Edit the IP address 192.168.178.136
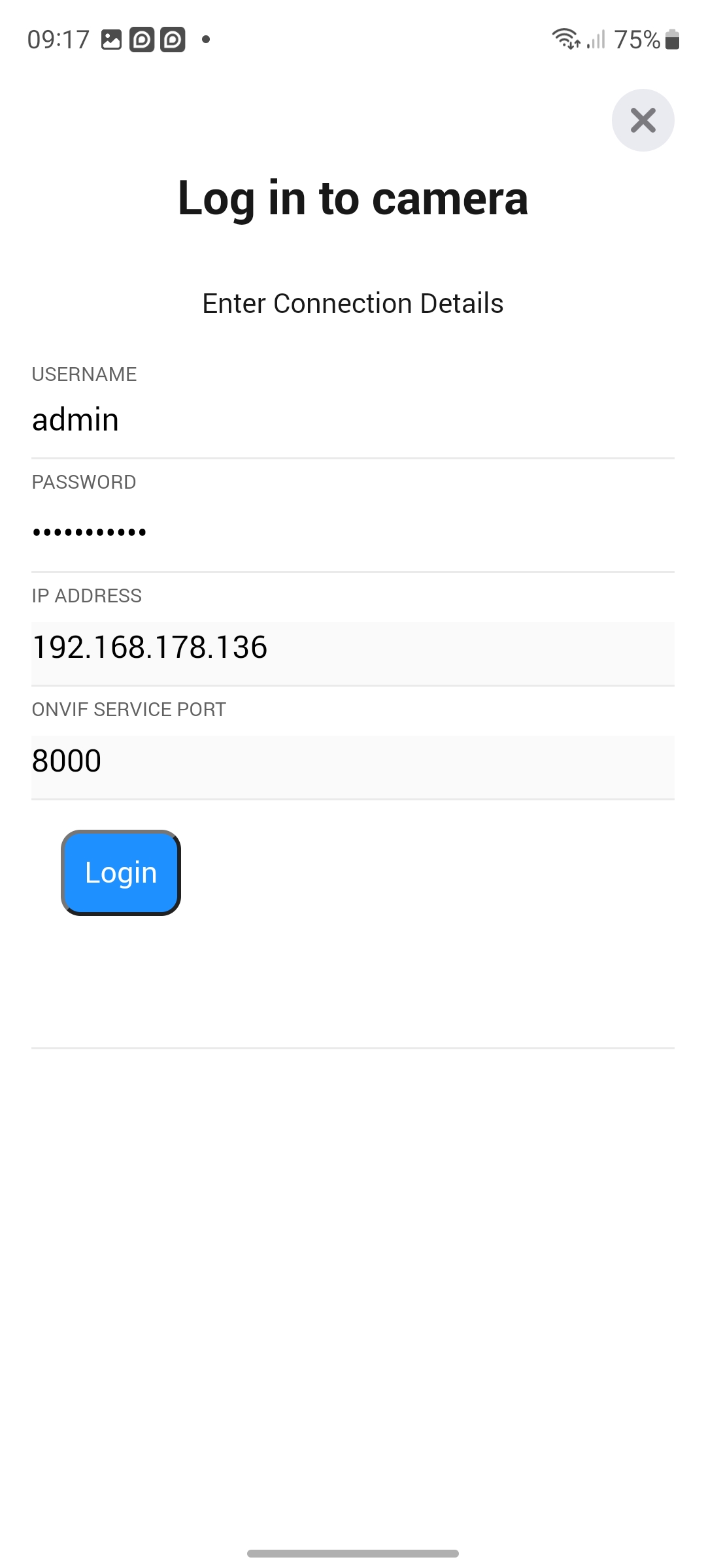Viewport: 706px width, 1568px height. coord(353,647)
